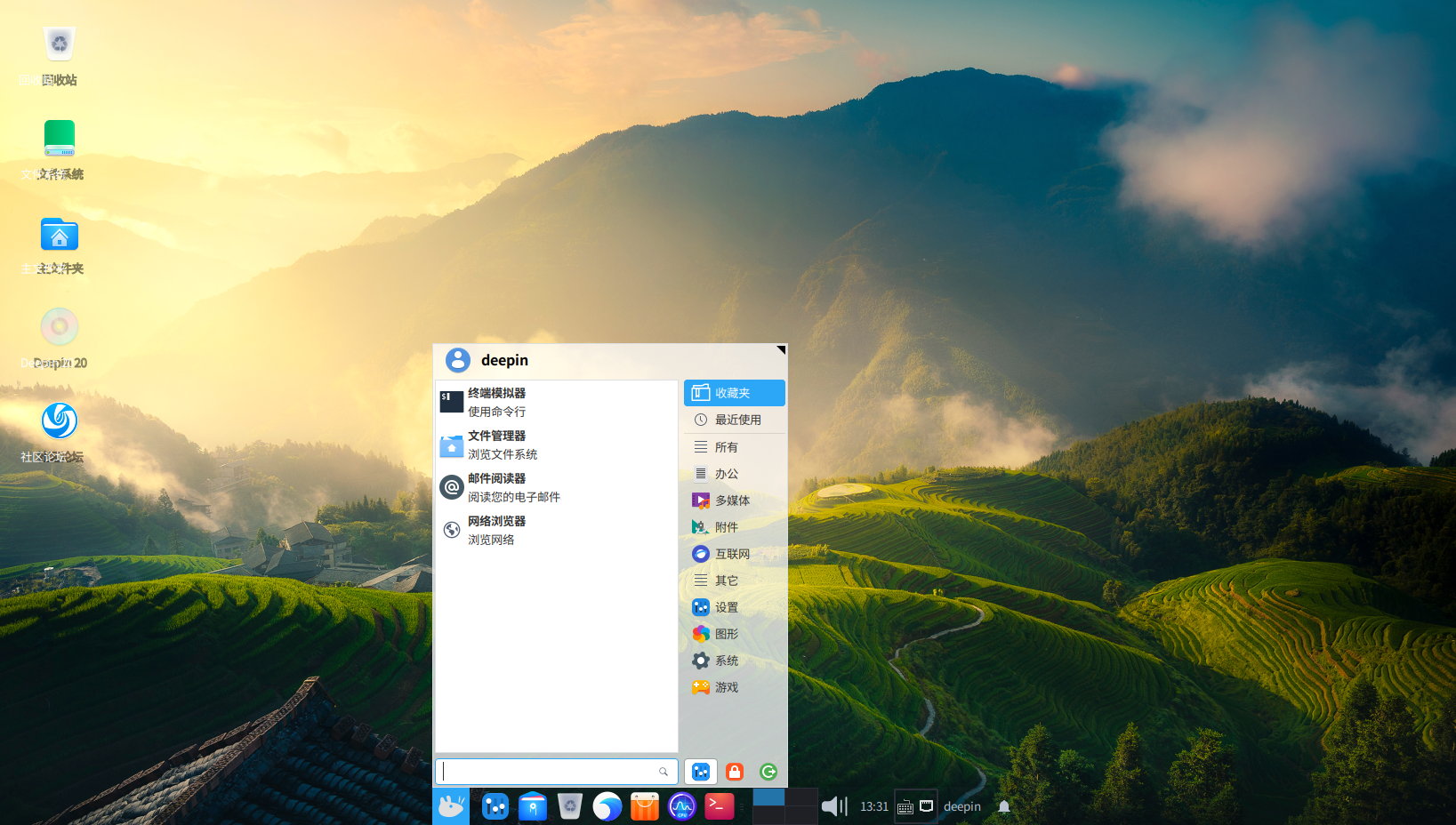
Task: Open the notification bell in panel
Action: click(1004, 806)
